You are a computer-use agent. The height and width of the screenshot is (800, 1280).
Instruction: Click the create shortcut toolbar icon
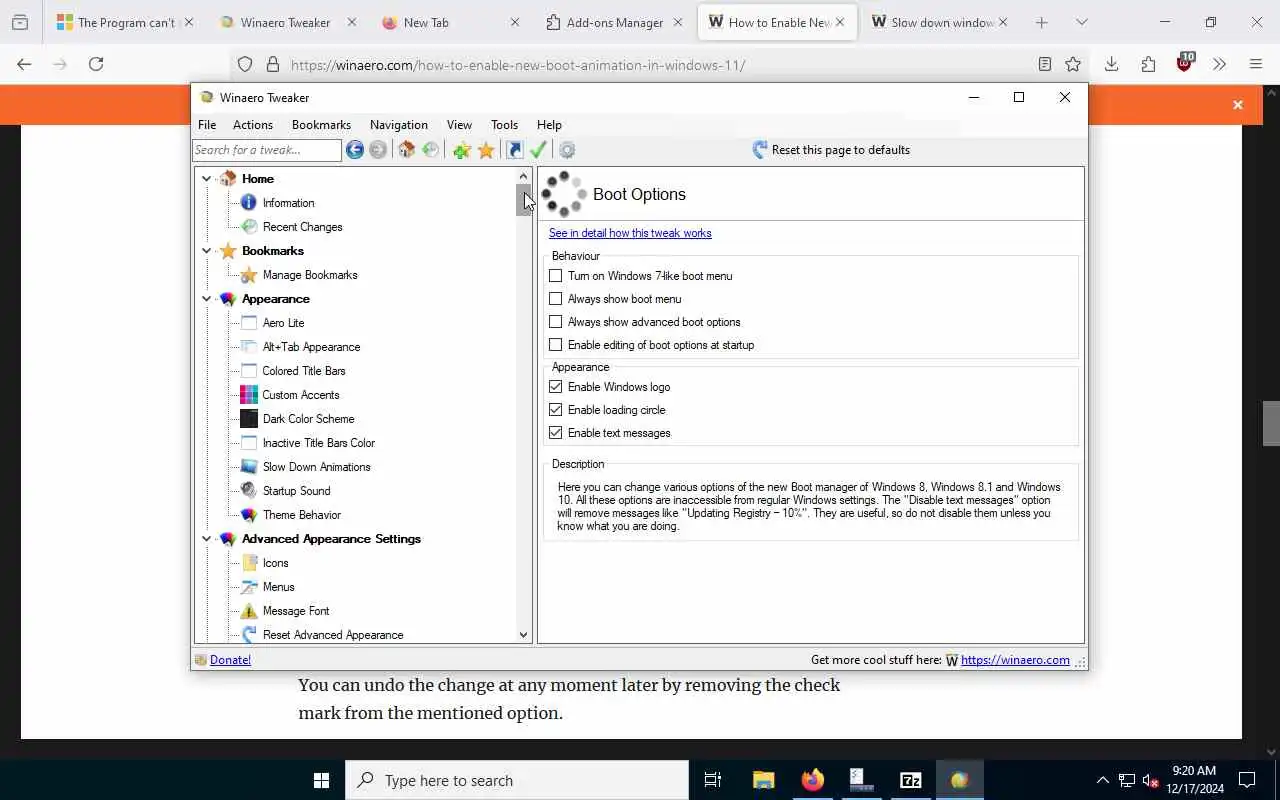coord(514,150)
